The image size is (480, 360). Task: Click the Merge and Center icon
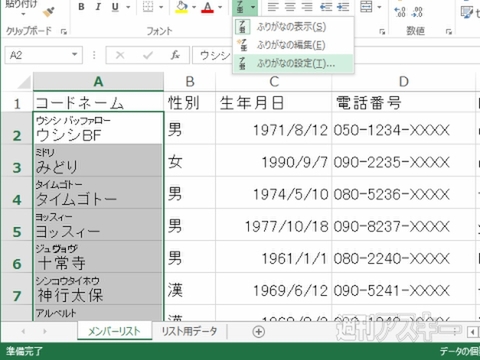pyautogui.click(x=366, y=7)
